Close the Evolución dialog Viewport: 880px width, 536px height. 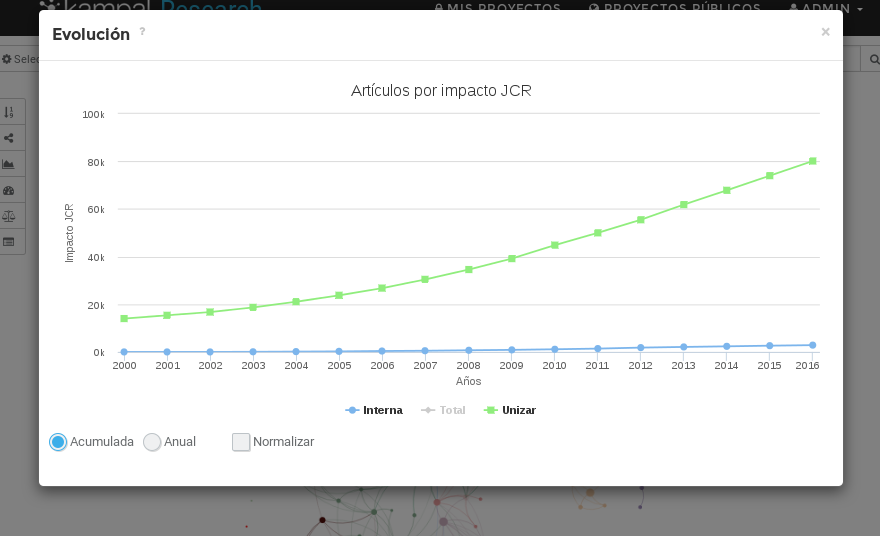pyautogui.click(x=825, y=32)
